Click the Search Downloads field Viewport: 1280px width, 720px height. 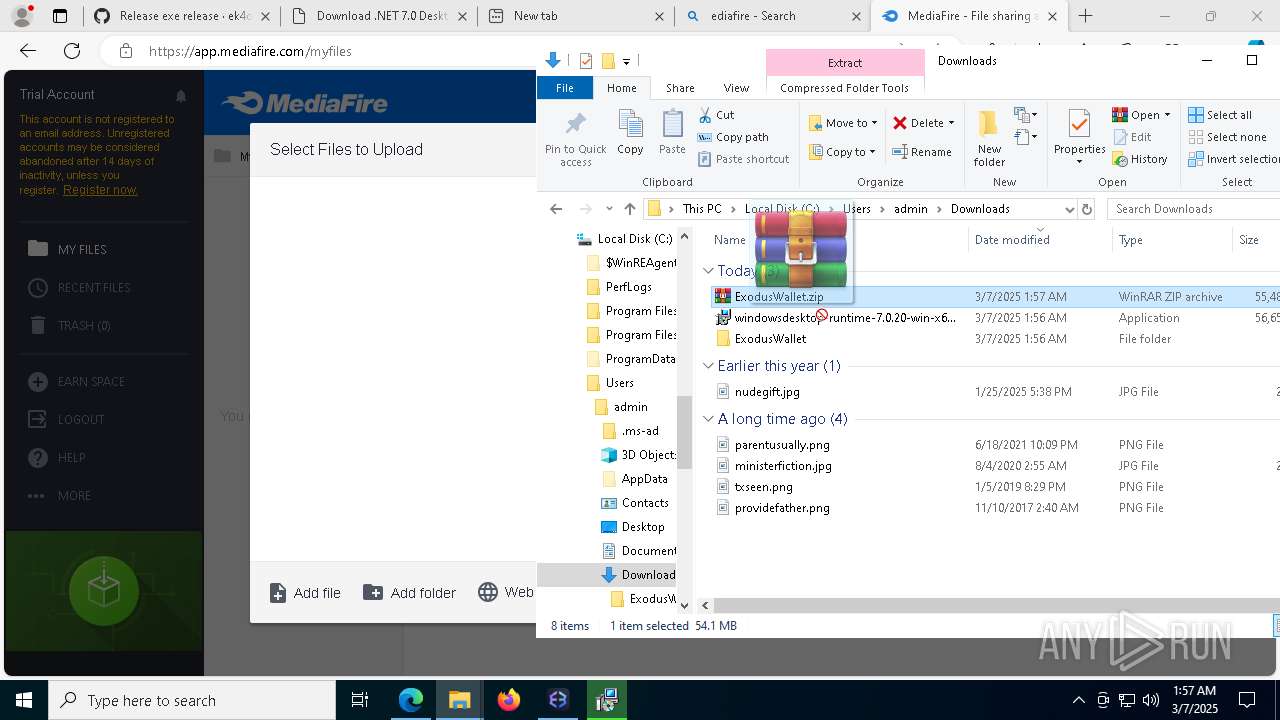[x=1192, y=209]
